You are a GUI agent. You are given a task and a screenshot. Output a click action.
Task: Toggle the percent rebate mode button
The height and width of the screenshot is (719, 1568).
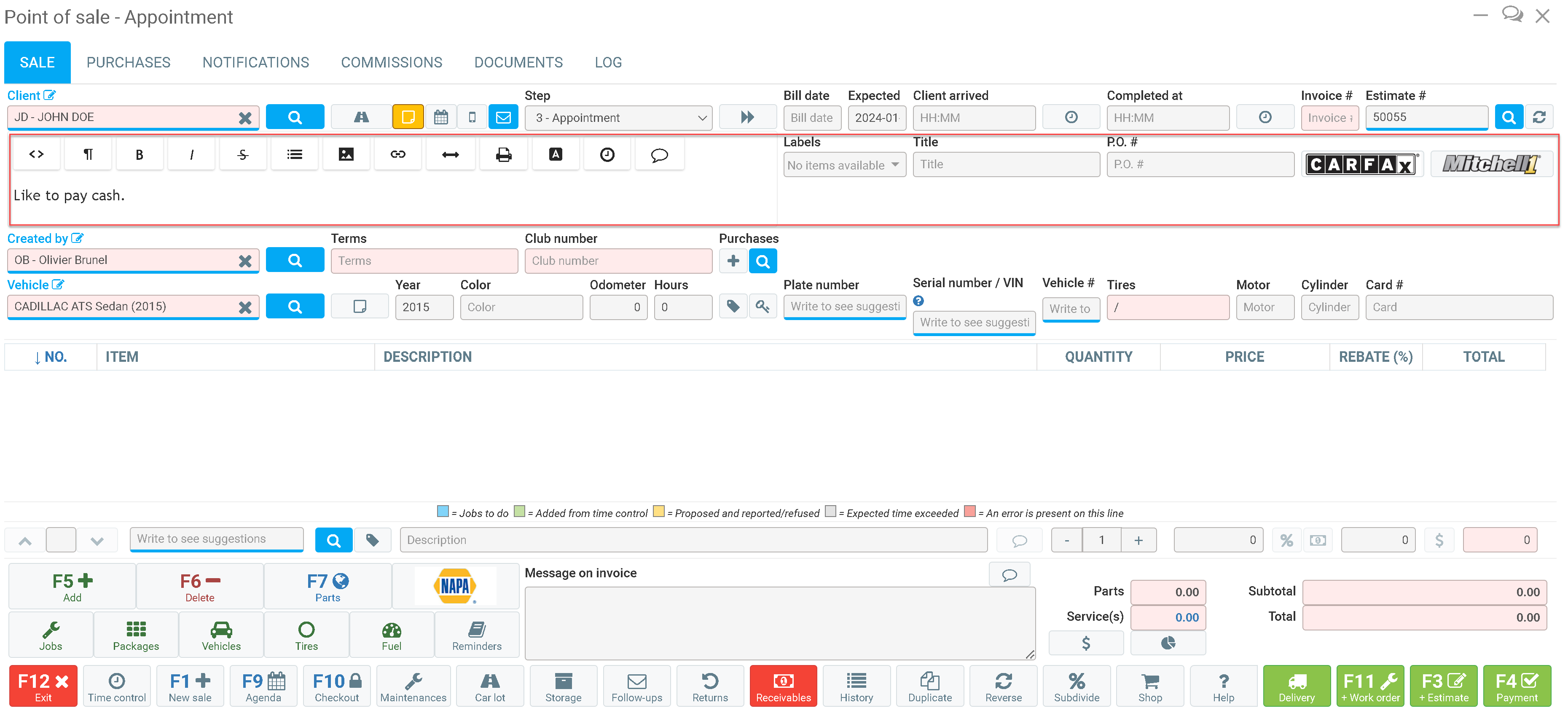(x=1286, y=540)
